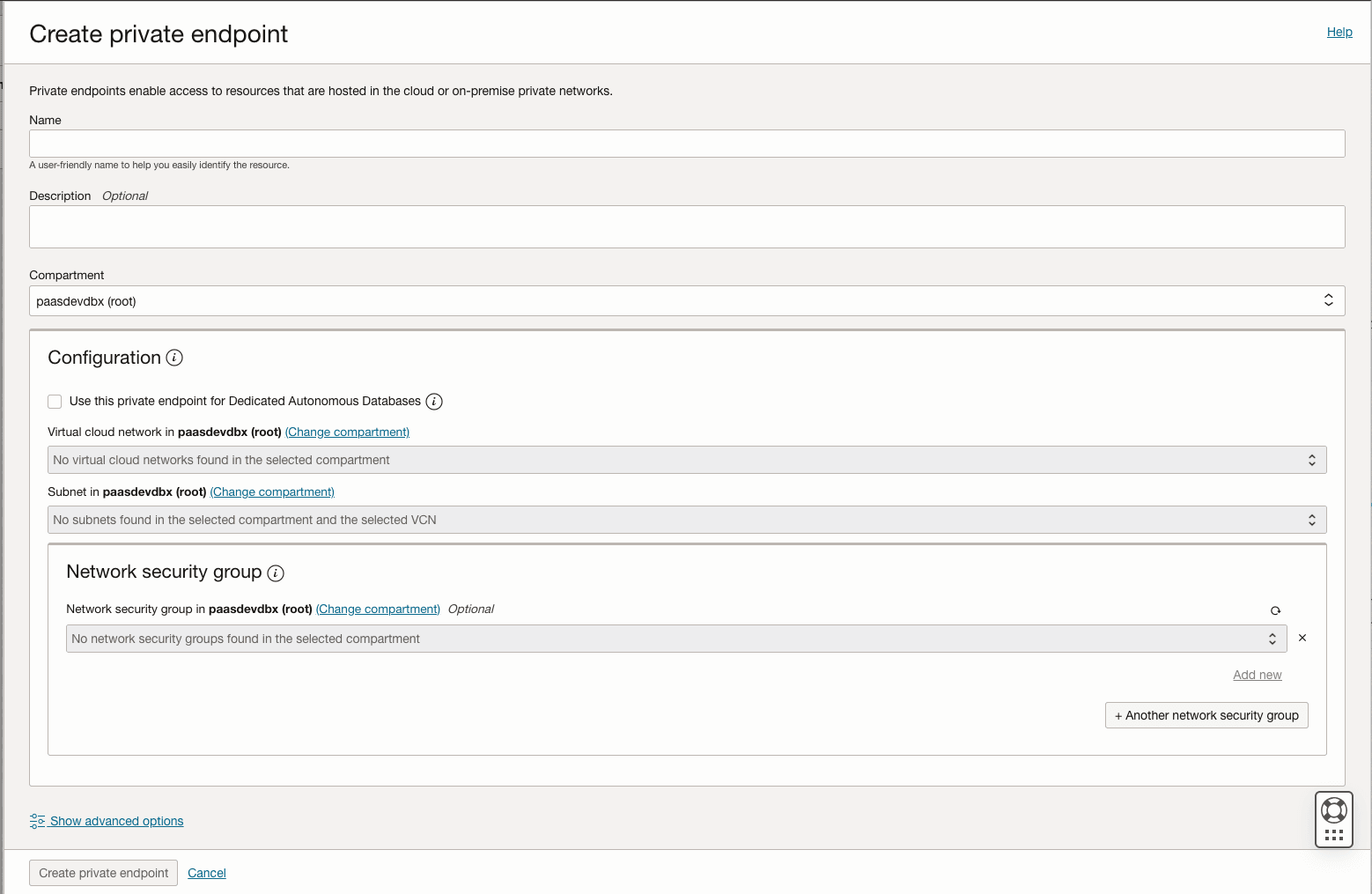Click the sliders icon beside advanced options
This screenshot has height=894, width=1372.
37,821
